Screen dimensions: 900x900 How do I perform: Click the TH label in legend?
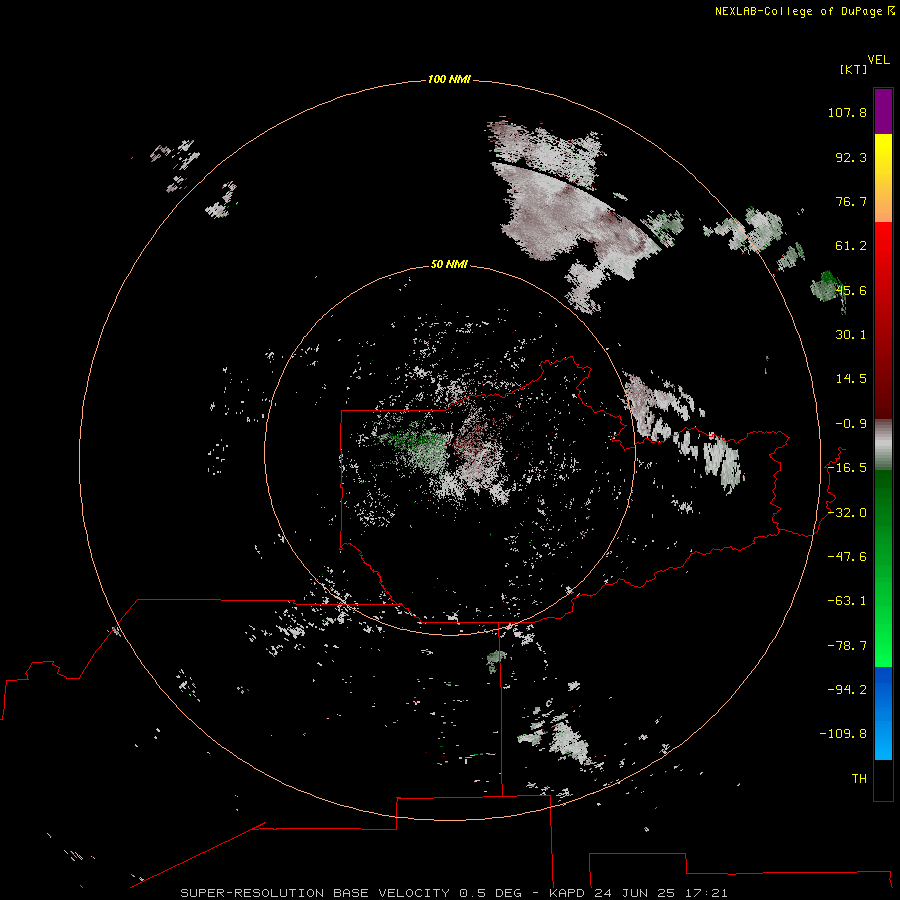pos(859,779)
